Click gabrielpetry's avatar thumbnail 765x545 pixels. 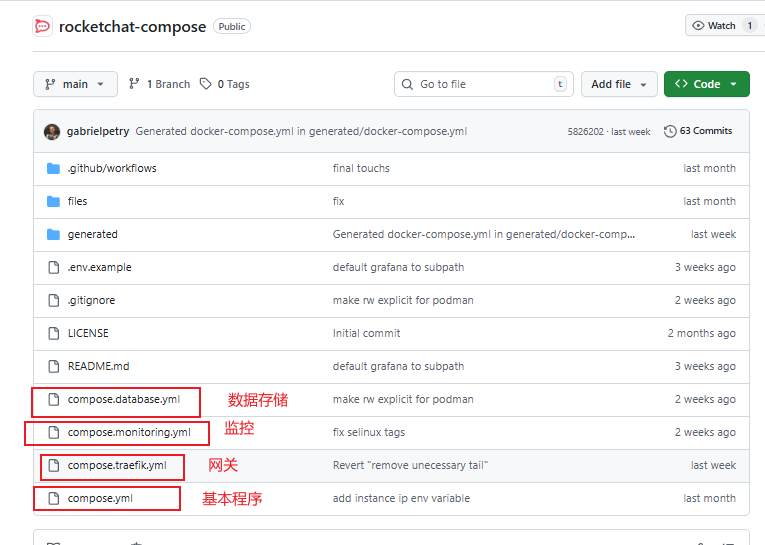[x=52, y=132]
